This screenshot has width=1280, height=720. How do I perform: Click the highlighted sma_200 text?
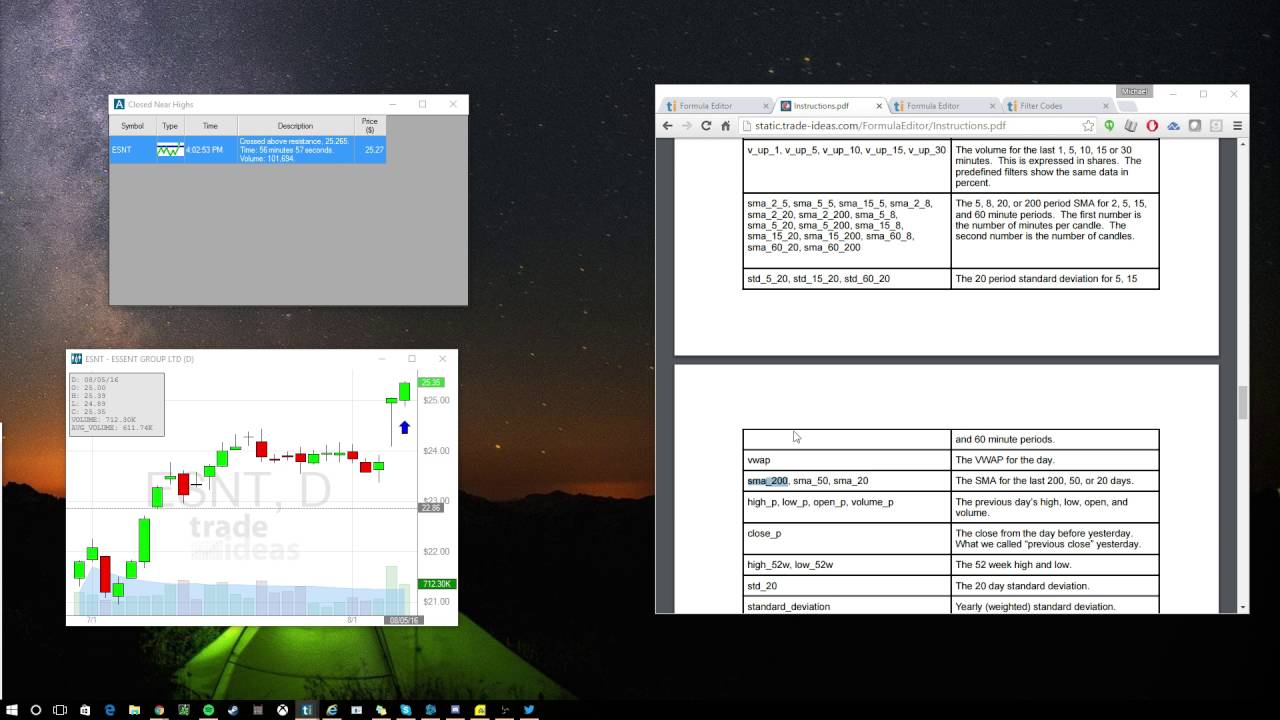click(x=767, y=481)
